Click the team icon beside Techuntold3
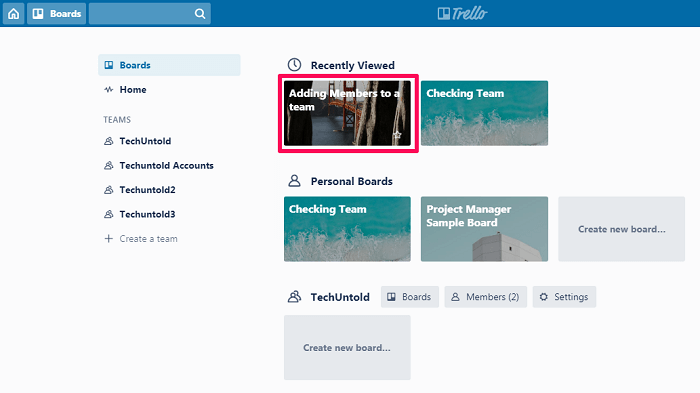Screen dimensions: 700x393 pos(108,214)
